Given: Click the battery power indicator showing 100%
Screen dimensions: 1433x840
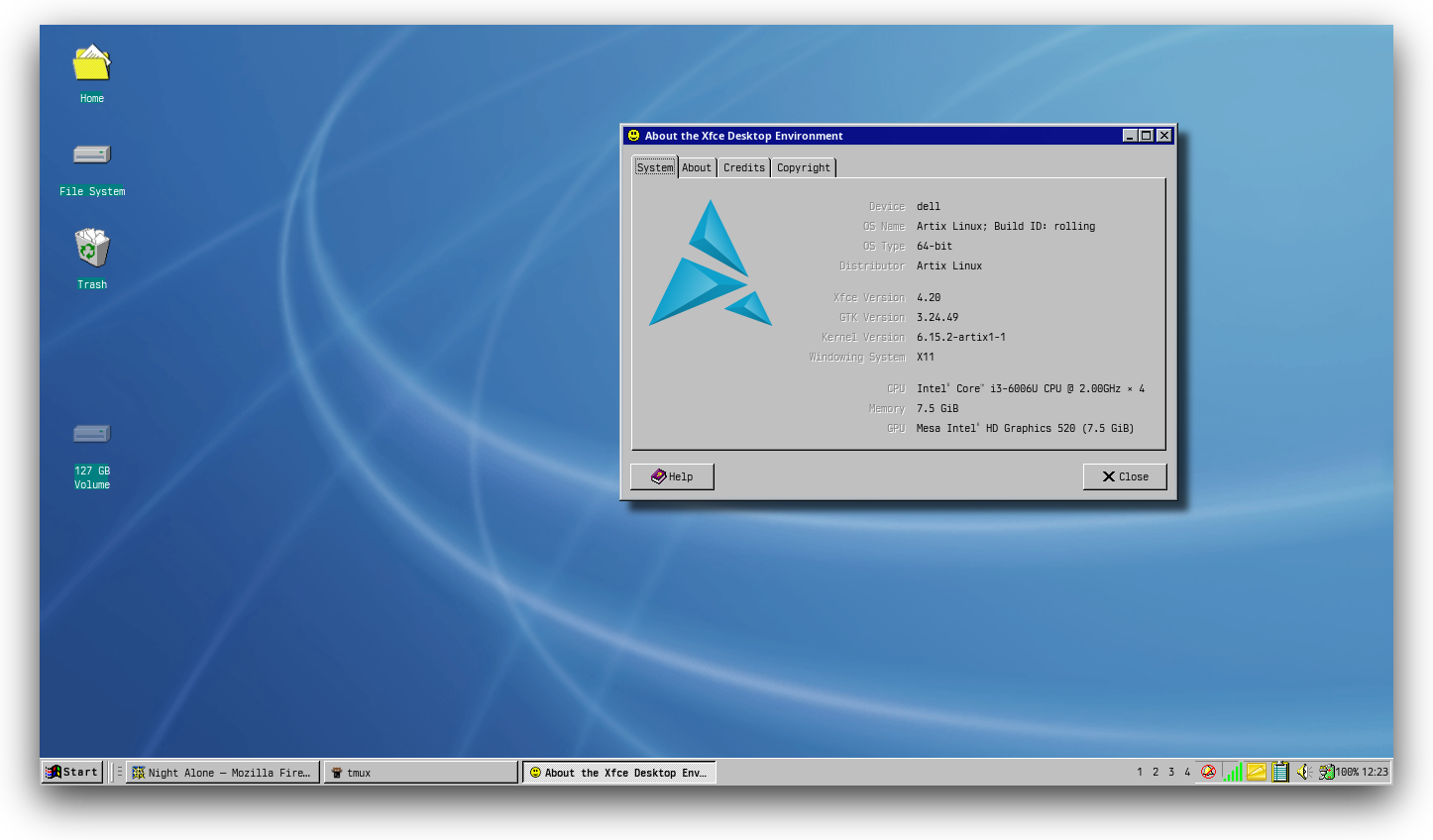Looking at the screenshot, I should [x=1328, y=771].
